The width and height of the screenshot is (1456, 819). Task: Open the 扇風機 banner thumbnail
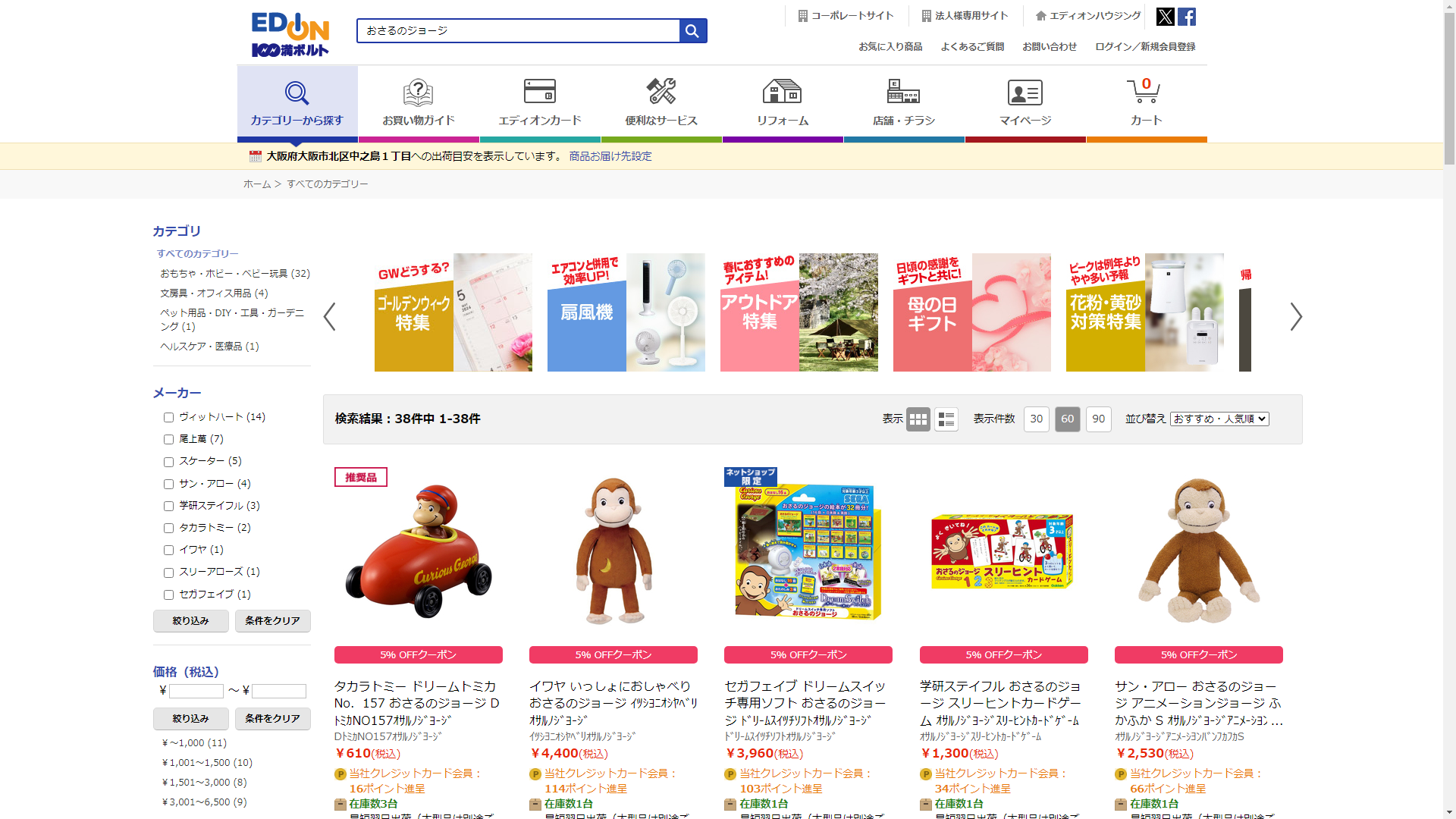tap(626, 312)
